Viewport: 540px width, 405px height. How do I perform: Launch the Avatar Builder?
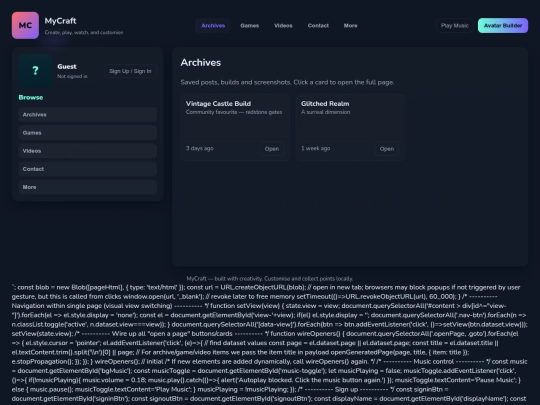[x=503, y=25]
